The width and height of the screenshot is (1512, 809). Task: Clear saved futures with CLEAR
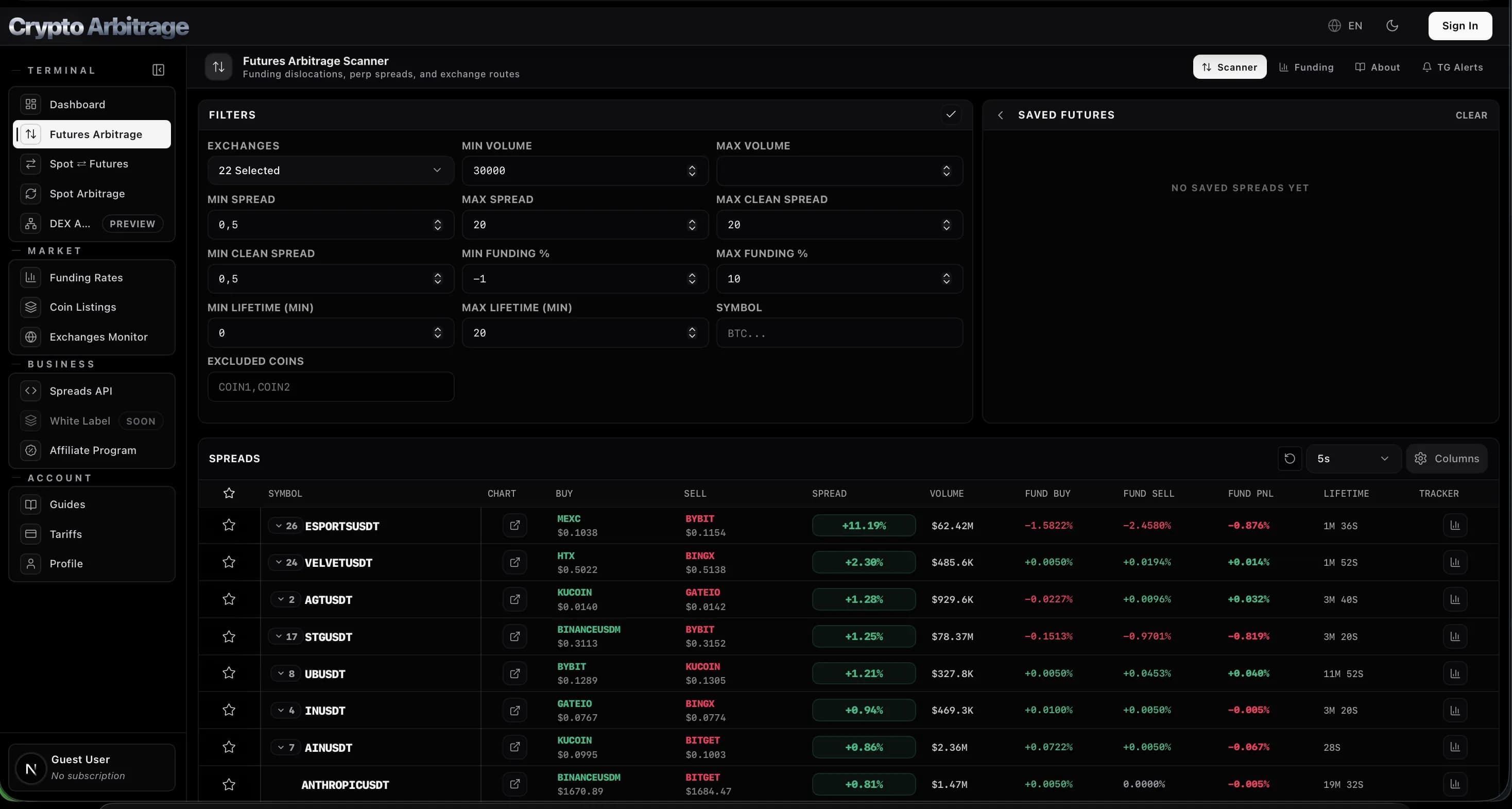pyautogui.click(x=1471, y=115)
